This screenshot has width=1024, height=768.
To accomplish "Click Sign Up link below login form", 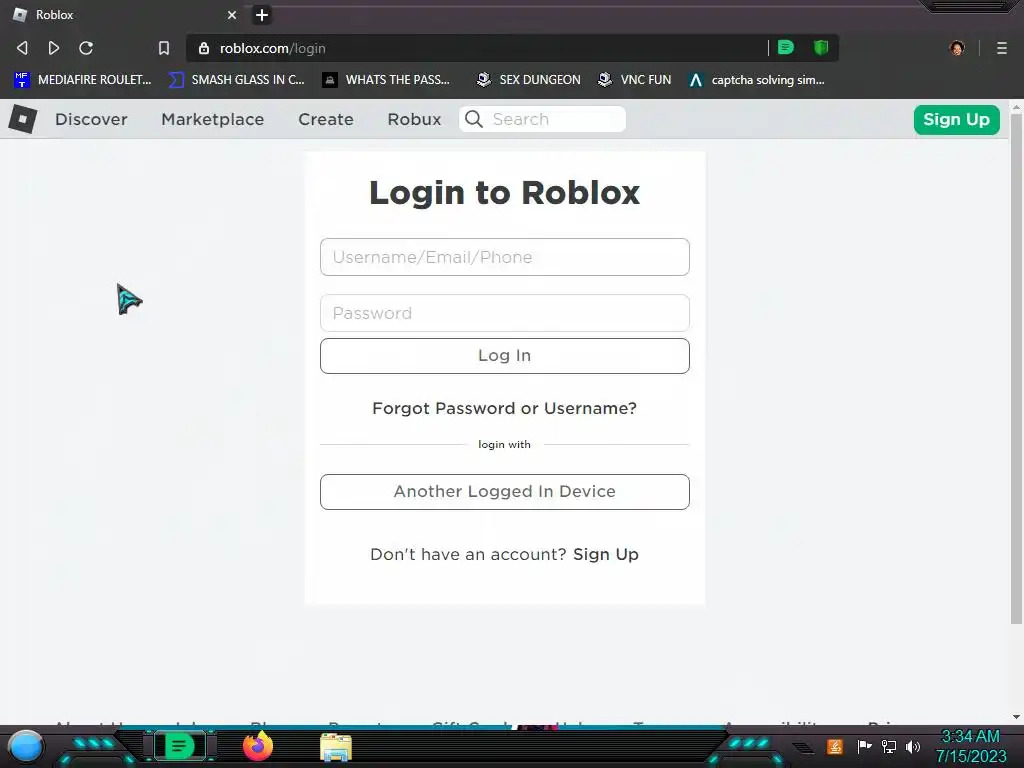I will coord(605,554).
